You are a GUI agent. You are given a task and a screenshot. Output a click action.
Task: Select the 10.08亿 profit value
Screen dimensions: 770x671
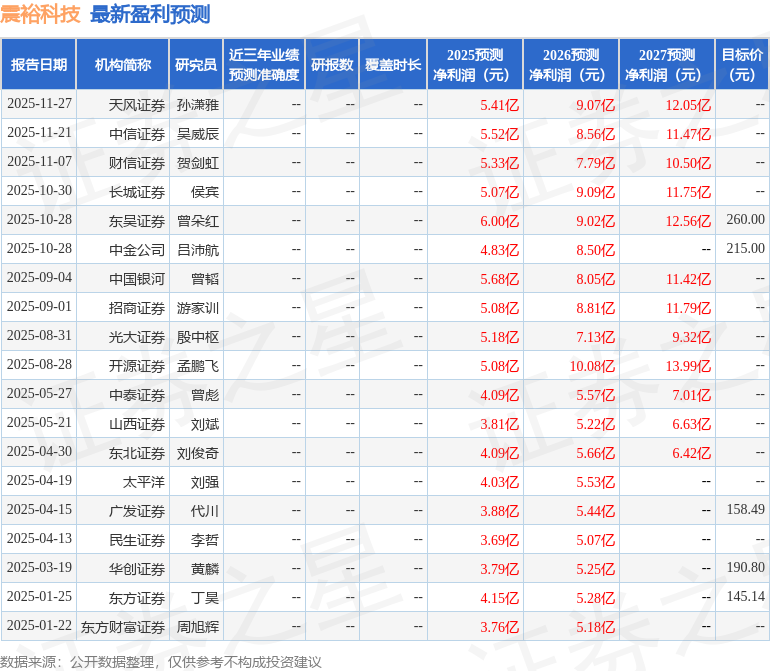pos(592,366)
